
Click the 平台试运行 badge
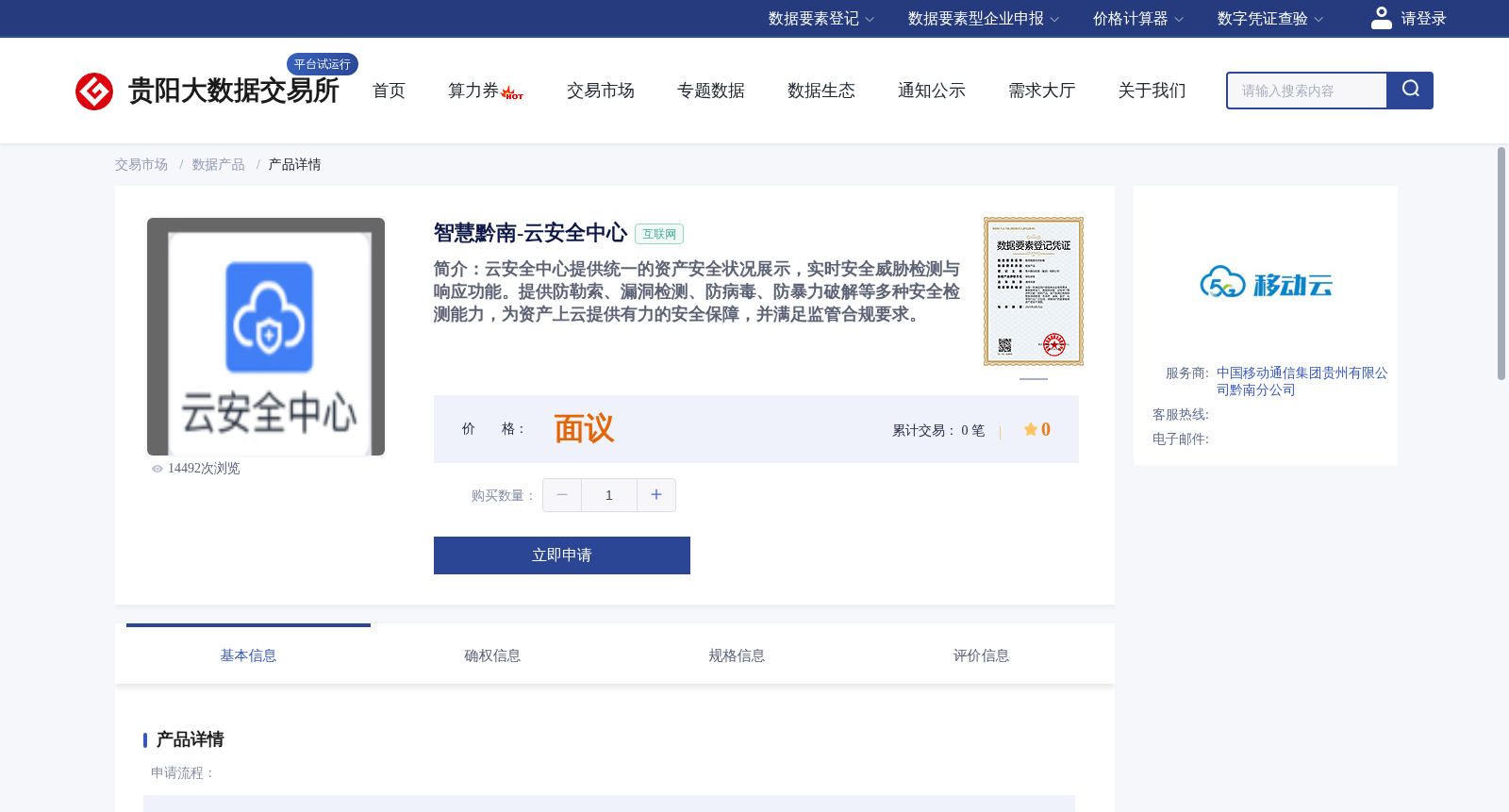click(323, 64)
